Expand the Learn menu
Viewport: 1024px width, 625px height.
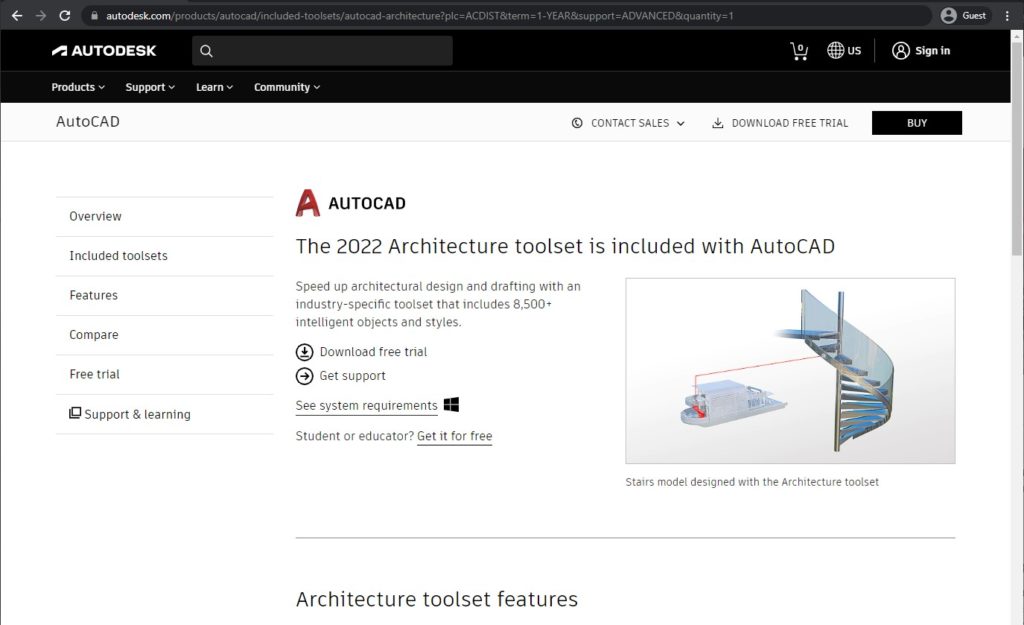pyautogui.click(x=213, y=87)
